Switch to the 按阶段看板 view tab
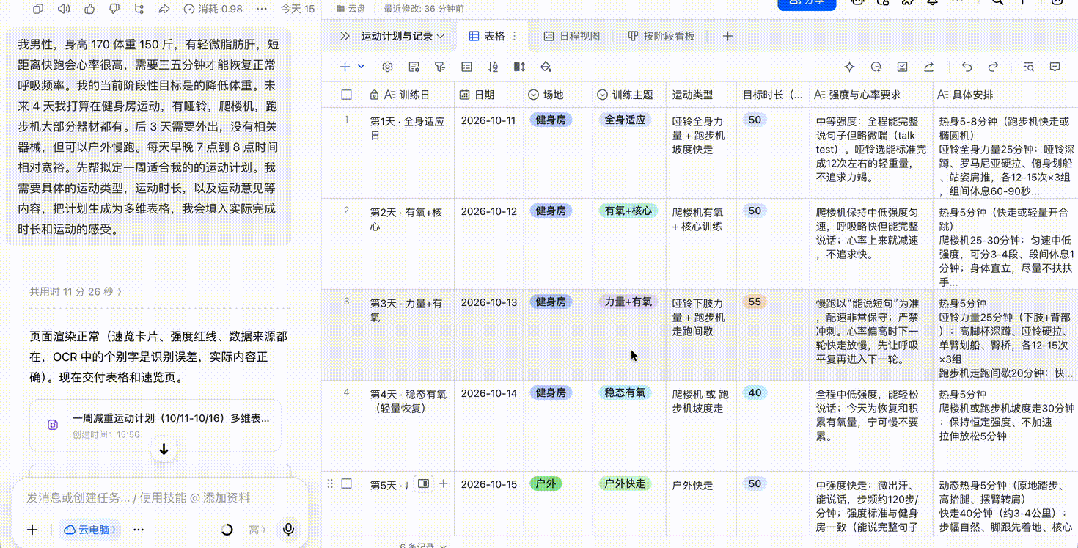The image size is (1078, 548). [x=661, y=36]
